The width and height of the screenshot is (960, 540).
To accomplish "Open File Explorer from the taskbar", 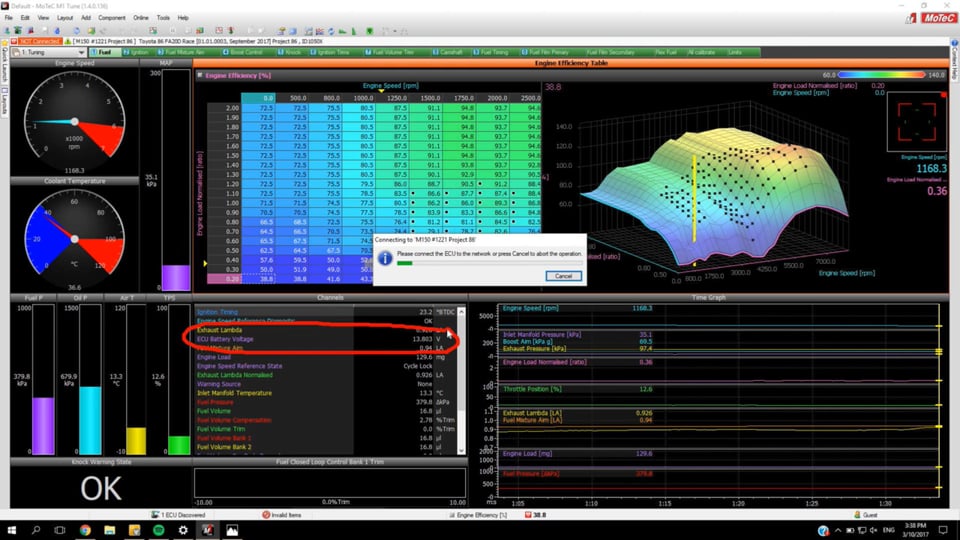I will (x=110, y=530).
